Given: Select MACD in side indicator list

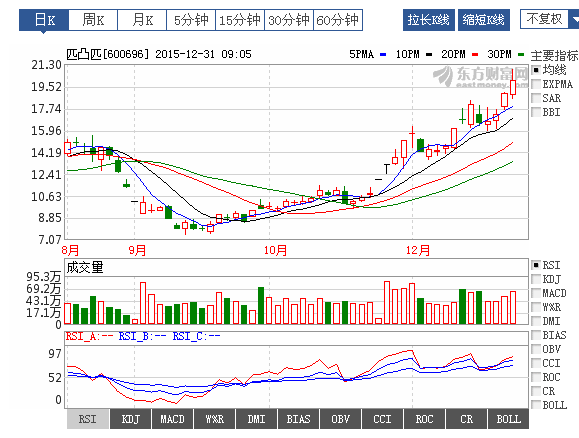Looking at the screenshot, I should (x=537, y=293).
